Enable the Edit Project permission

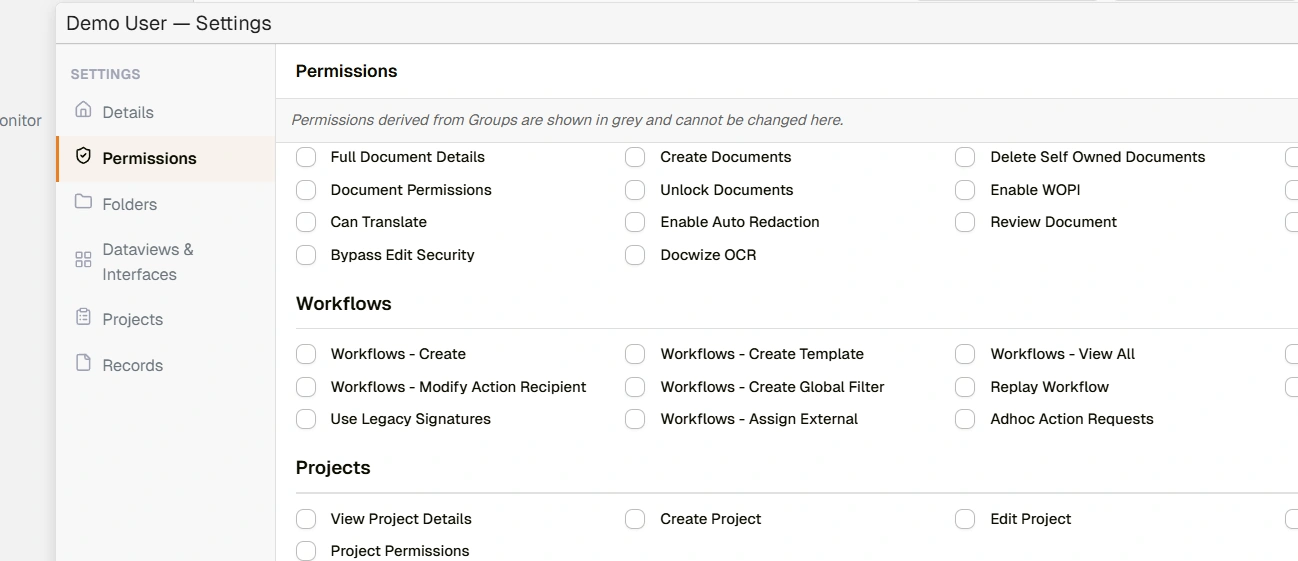click(965, 519)
